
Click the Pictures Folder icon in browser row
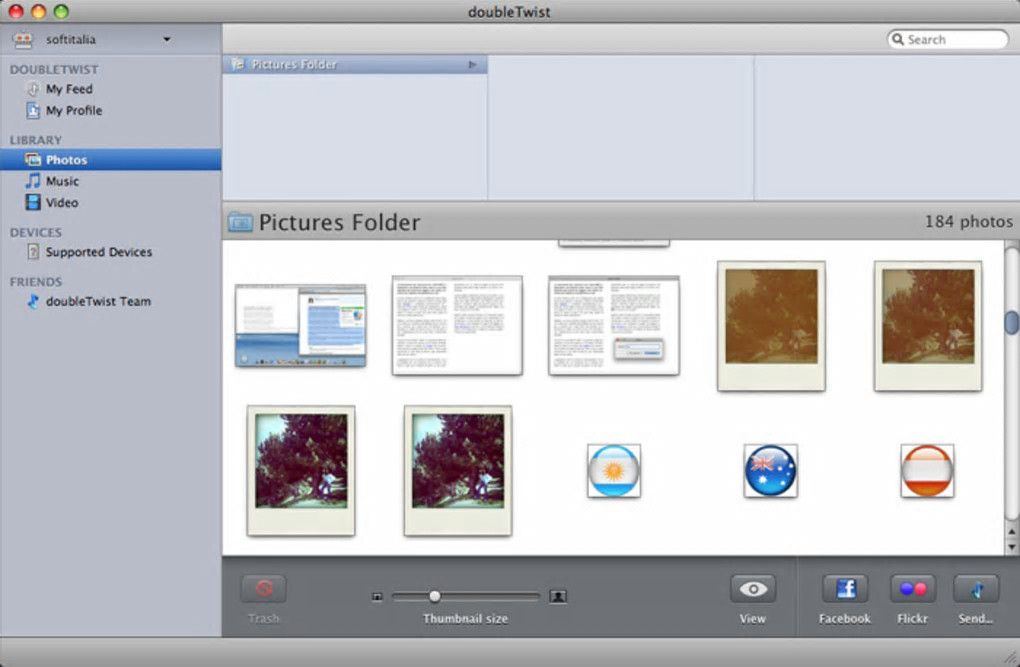(x=238, y=64)
